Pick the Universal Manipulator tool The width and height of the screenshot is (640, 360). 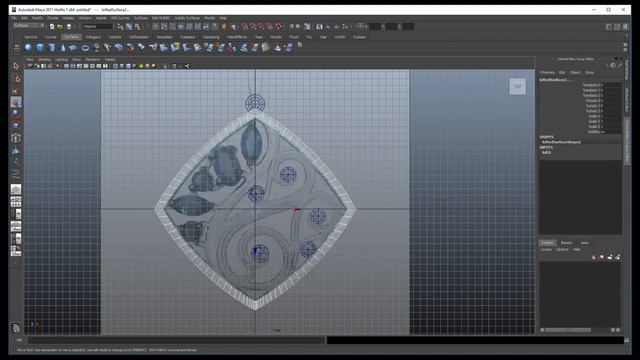[16, 138]
